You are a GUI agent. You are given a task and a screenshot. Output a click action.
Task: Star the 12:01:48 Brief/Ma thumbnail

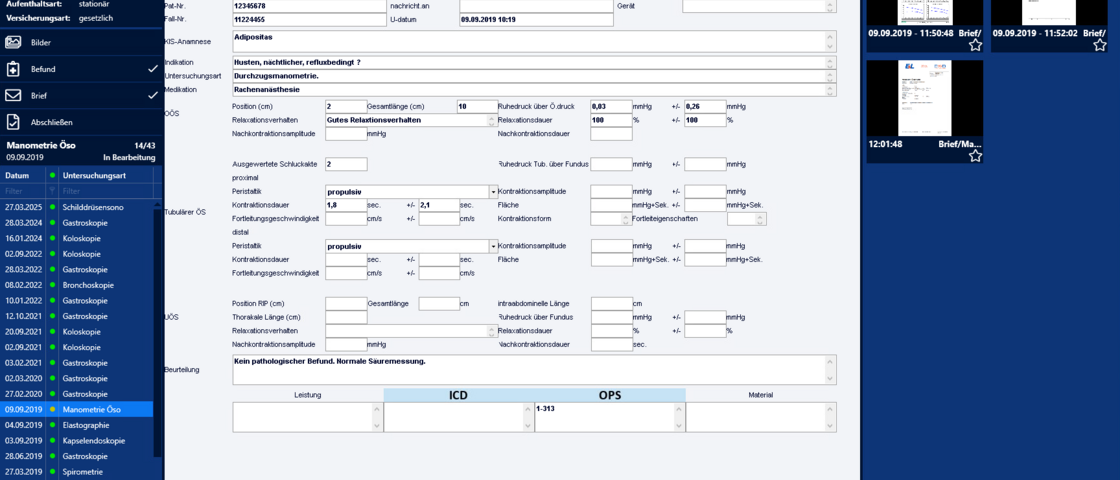[975, 156]
